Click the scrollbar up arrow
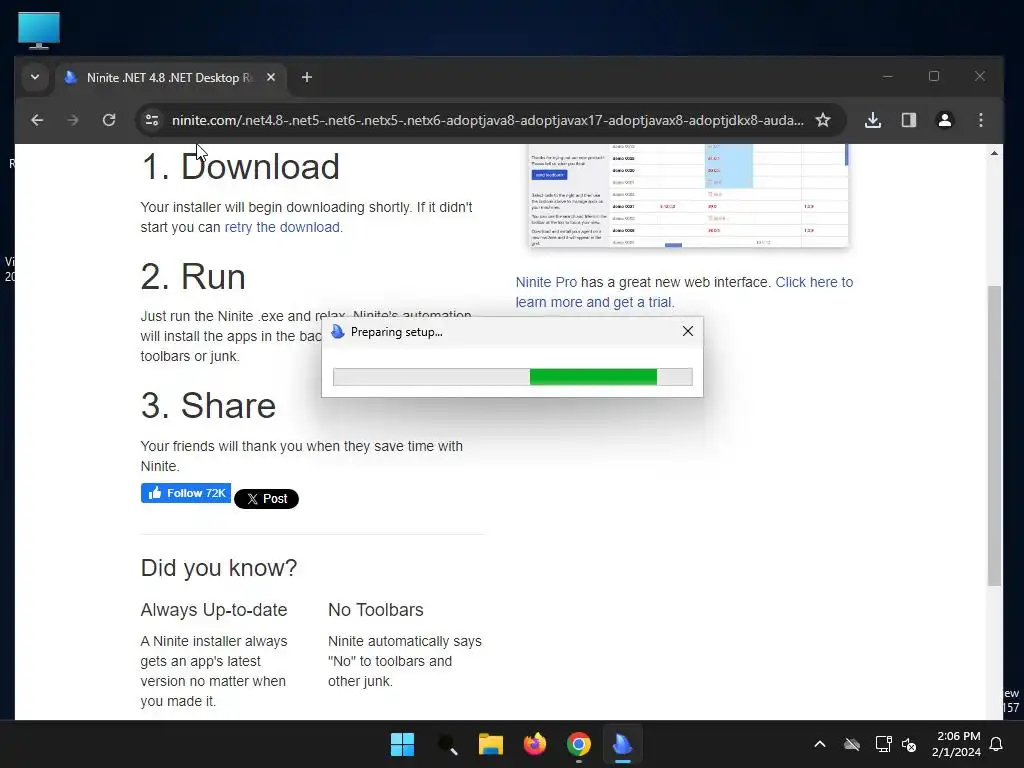The height and width of the screenshot is (768, 1024). 994,153
